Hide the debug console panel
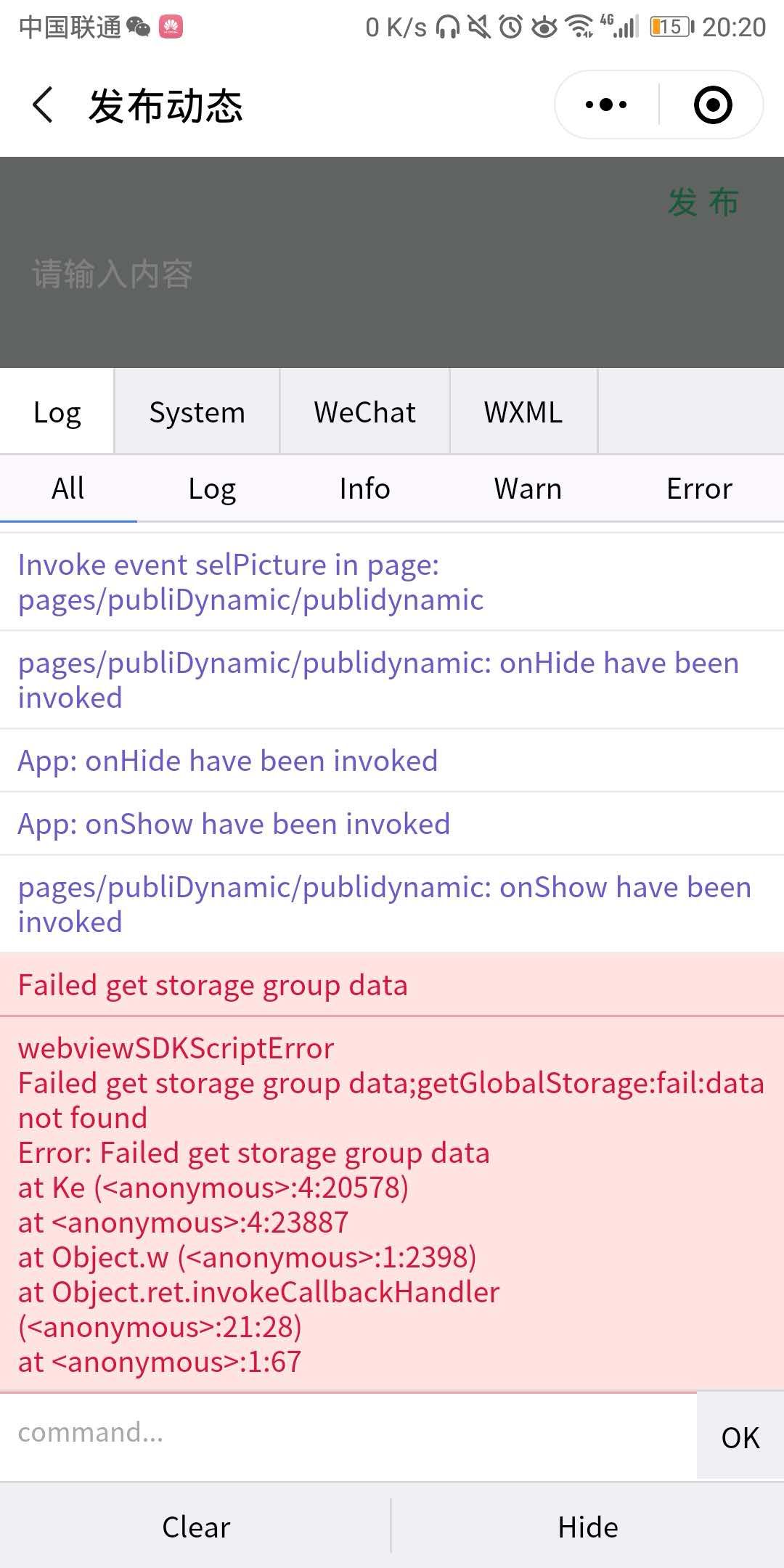 click(x=588, y=1527)
